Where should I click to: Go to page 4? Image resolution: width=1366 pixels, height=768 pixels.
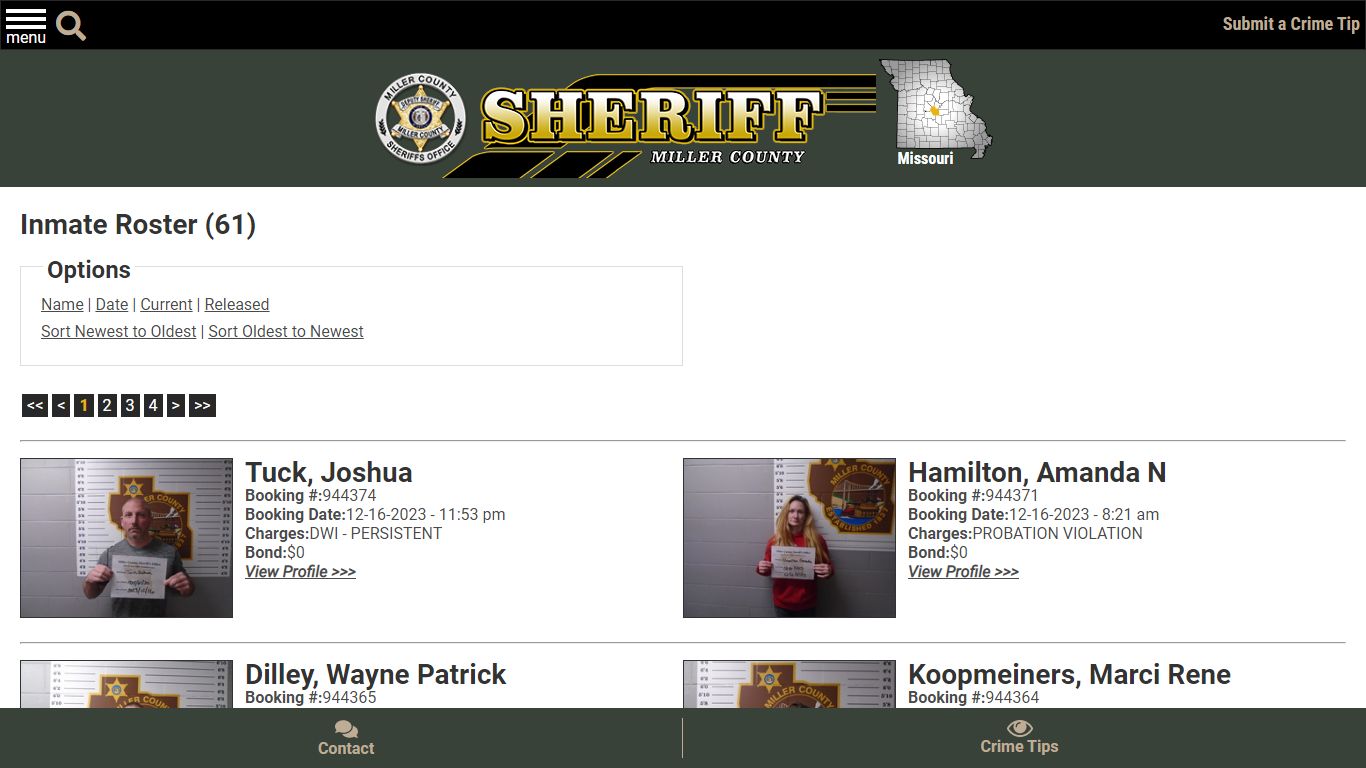(153, 405)
